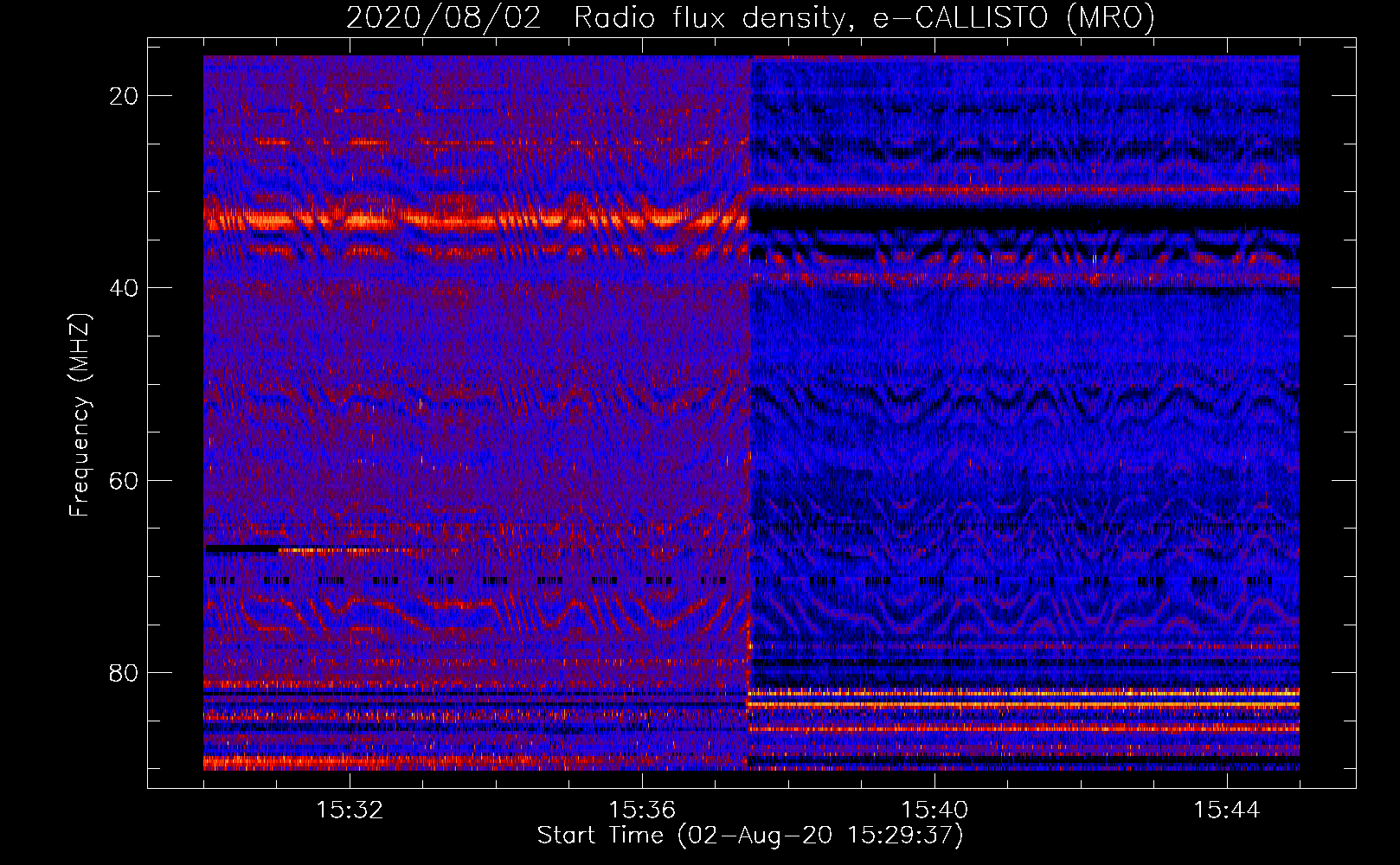Click the '80' frequency tick label
Image resolution: width=1400 pixels, height=865 pixels.
click(x=124, y=673)
